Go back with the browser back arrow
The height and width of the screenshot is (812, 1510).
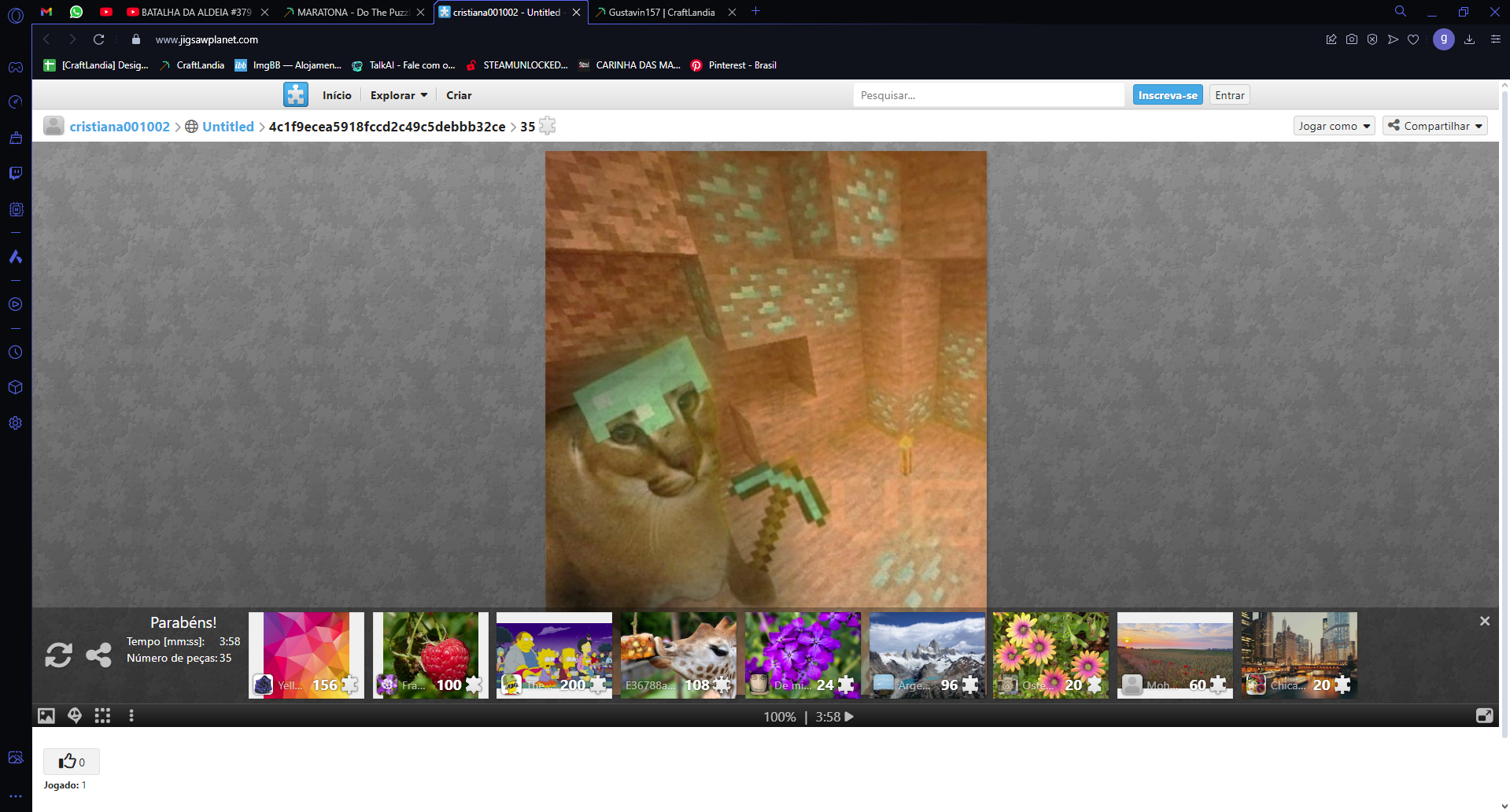pyautogui.click(x=46, y=39)
